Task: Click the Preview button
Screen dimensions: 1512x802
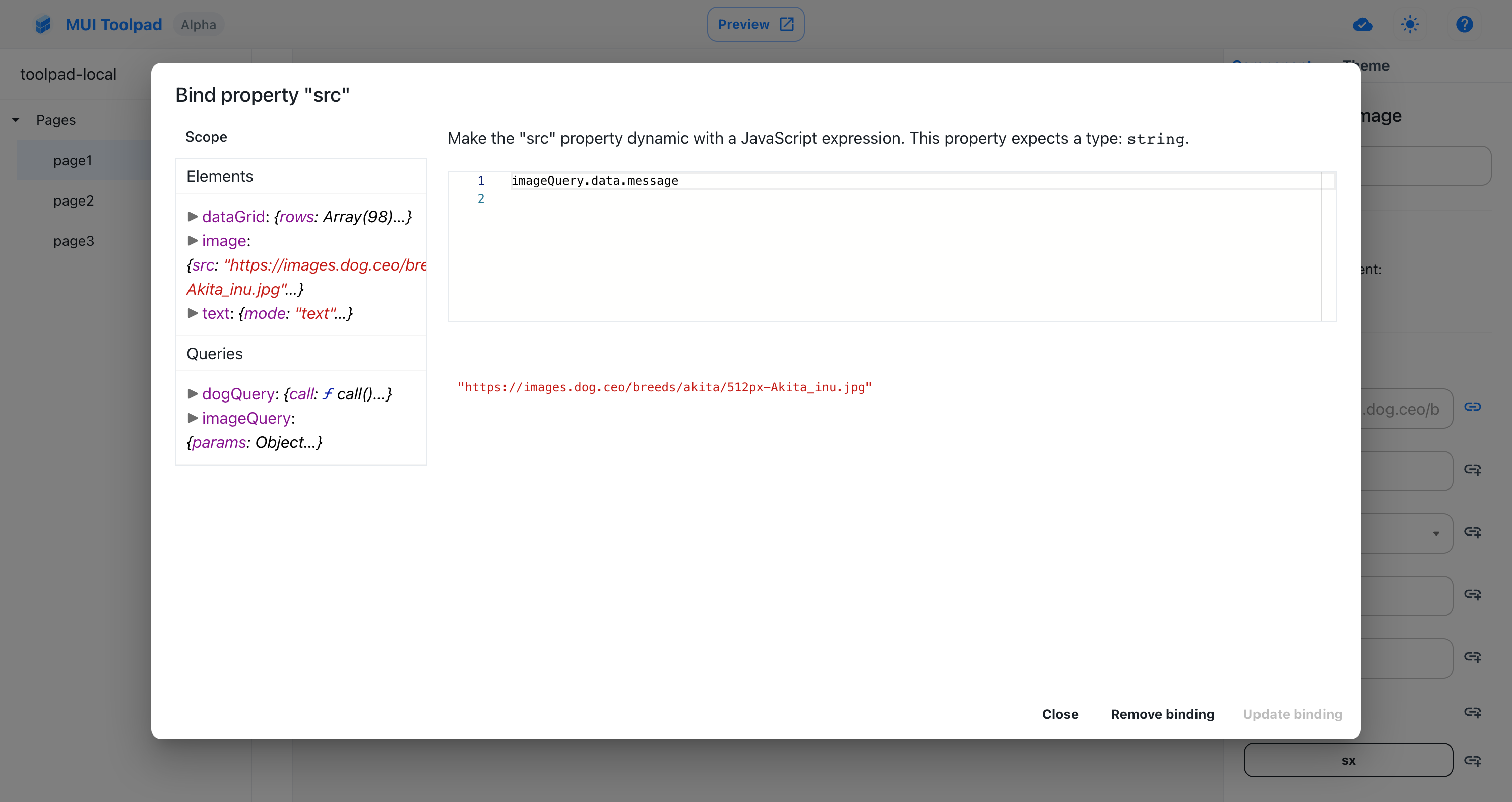Action: (x=755, y=24)
